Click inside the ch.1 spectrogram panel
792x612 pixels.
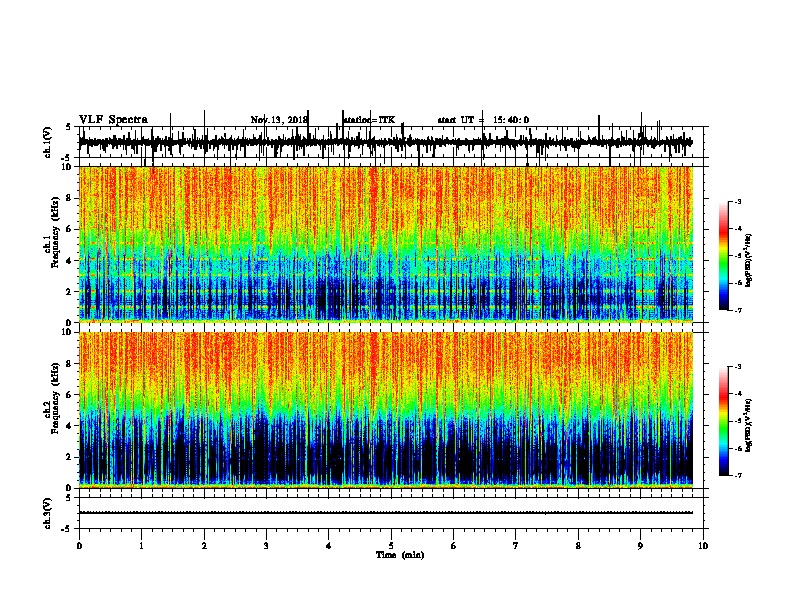click(386, 244)
